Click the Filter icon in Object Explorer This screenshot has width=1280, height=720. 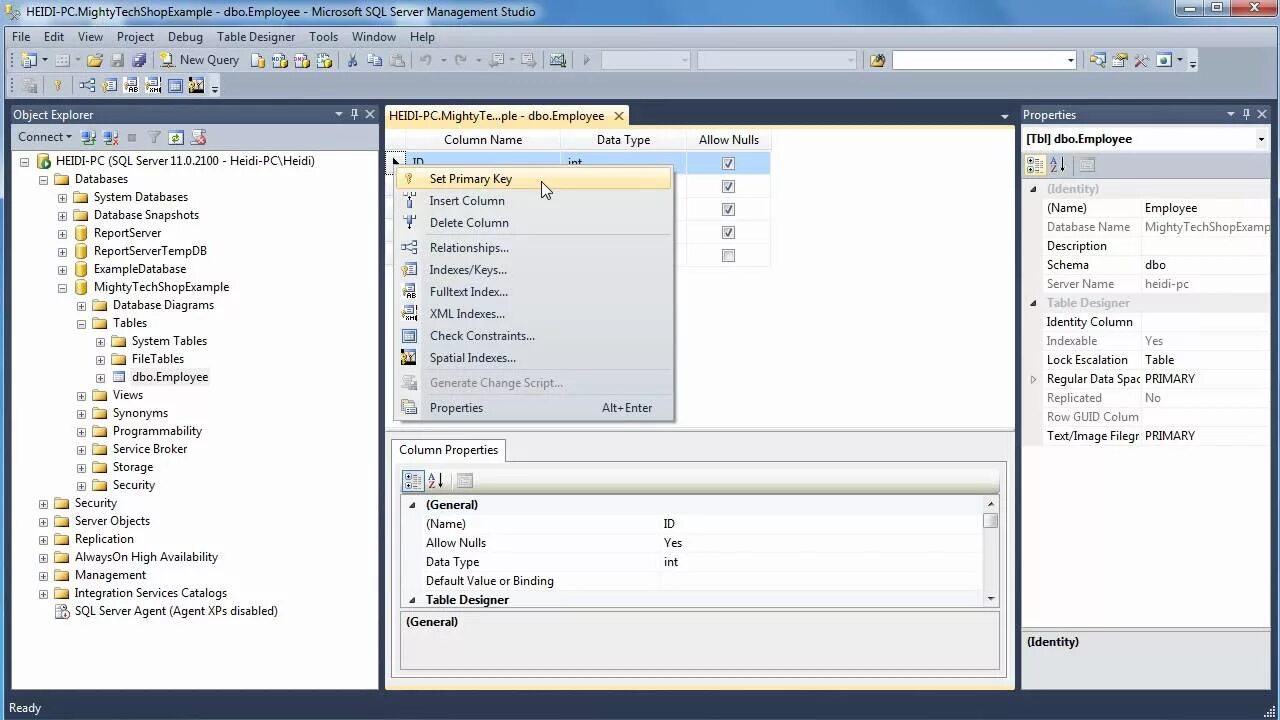click(x=154, y=137)
